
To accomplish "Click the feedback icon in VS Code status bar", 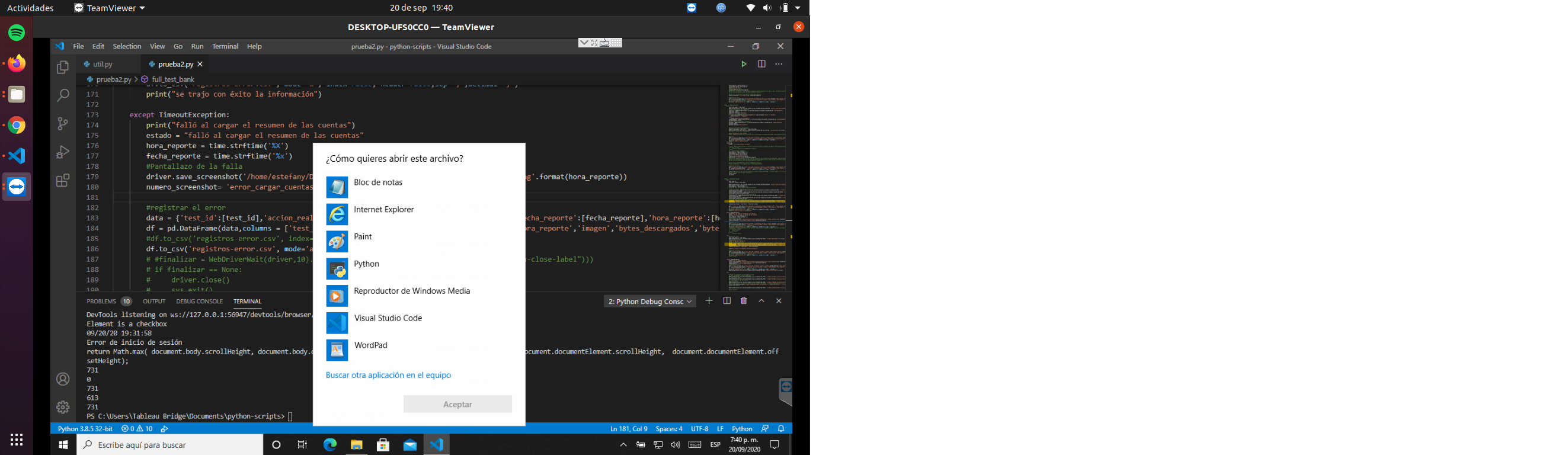I will click(765, 429).
